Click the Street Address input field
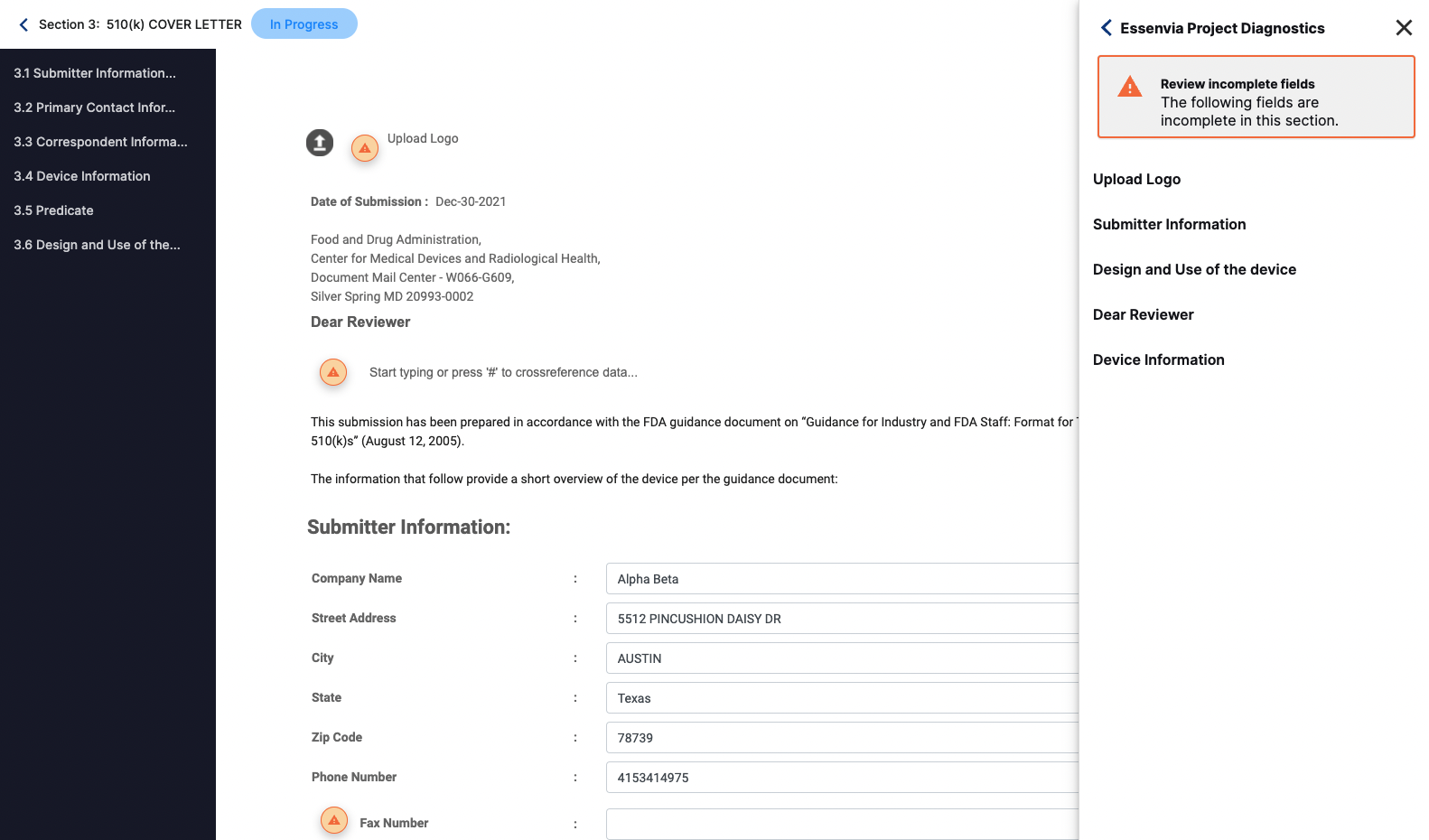The width and height of the screenshot is (1429, 840). (x=842, y=619)
